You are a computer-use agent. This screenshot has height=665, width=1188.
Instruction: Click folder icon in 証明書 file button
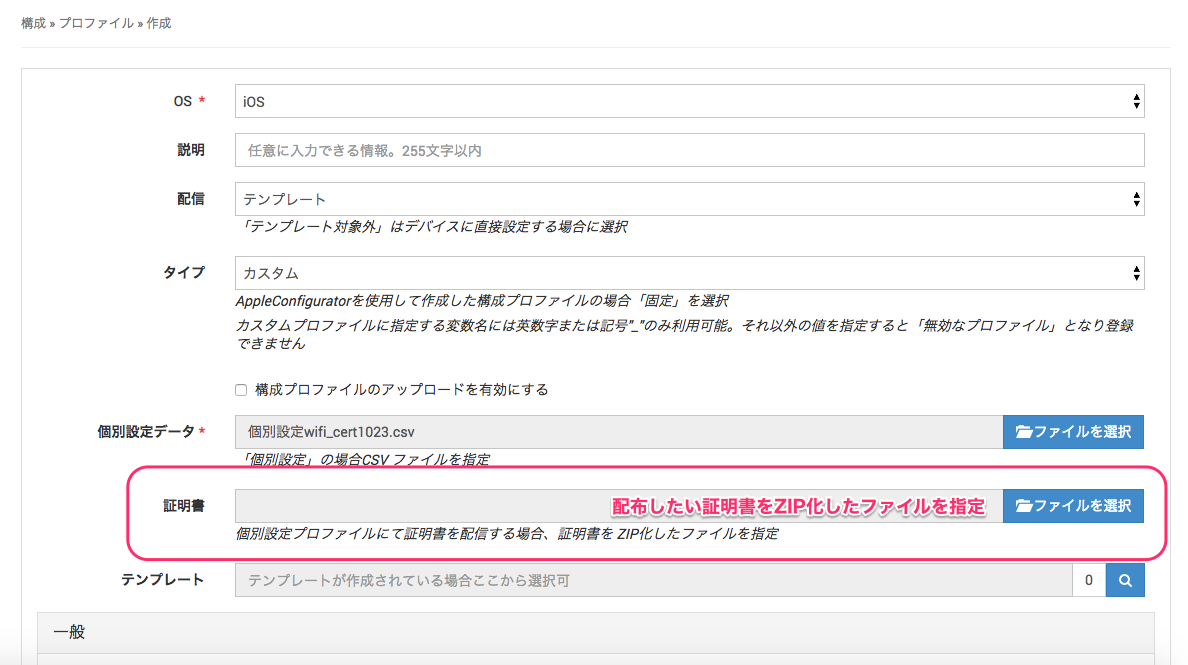click(1024, 506)
